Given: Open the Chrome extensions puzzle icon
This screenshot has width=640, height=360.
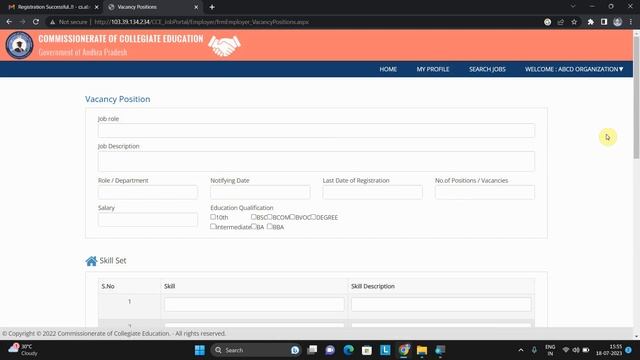Looking at the screenshot, I should (x=590, y=22).
